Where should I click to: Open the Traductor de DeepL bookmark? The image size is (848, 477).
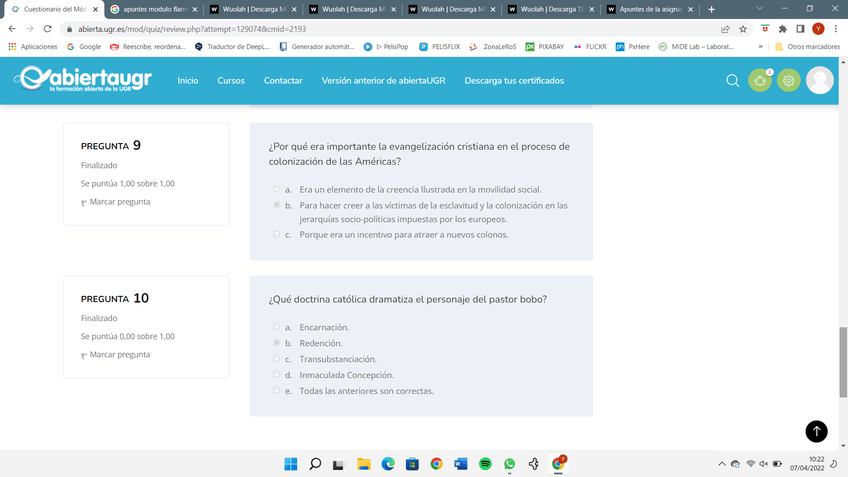click(x=232, y=47)
